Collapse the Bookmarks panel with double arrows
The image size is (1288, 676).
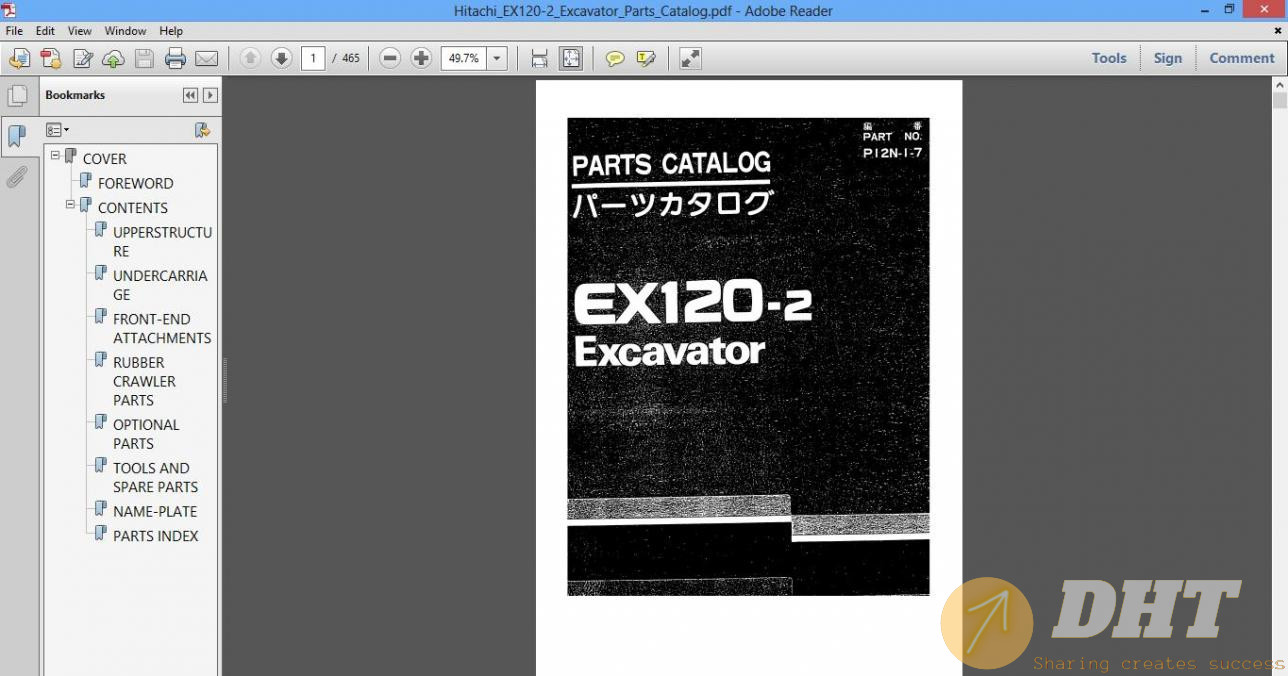tap(190, 95)
